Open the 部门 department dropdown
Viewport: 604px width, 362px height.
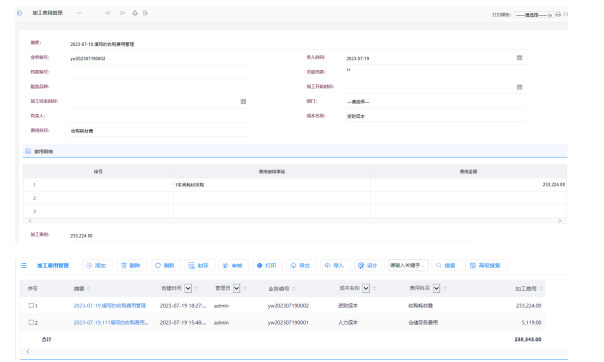click(x=436, y=102)
